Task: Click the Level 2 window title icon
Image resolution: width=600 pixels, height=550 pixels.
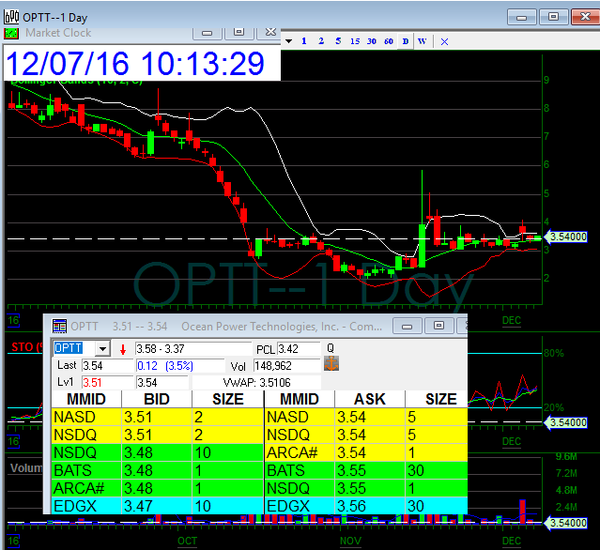Action: pos(59,326)
